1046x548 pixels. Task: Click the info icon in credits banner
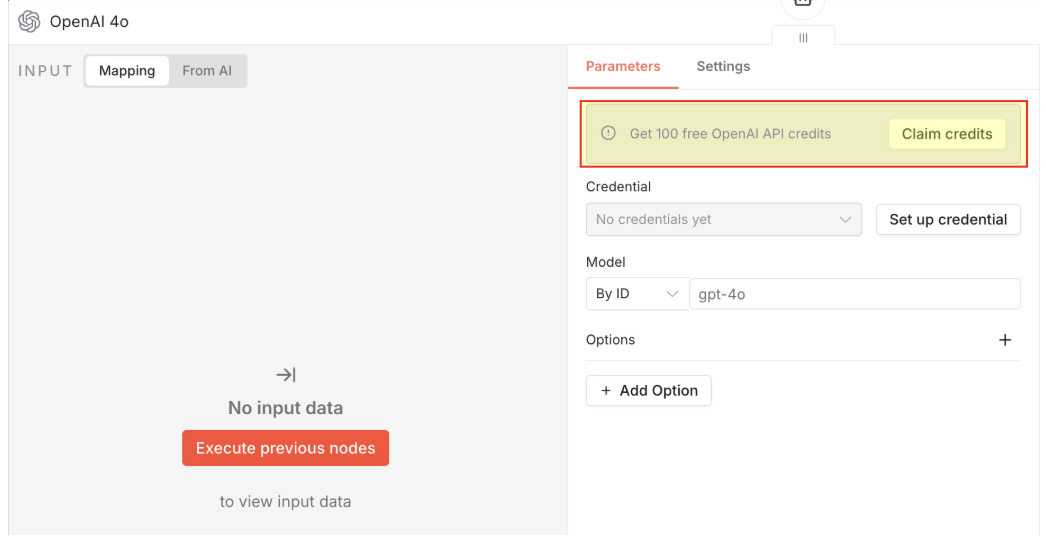click(608, 133)
